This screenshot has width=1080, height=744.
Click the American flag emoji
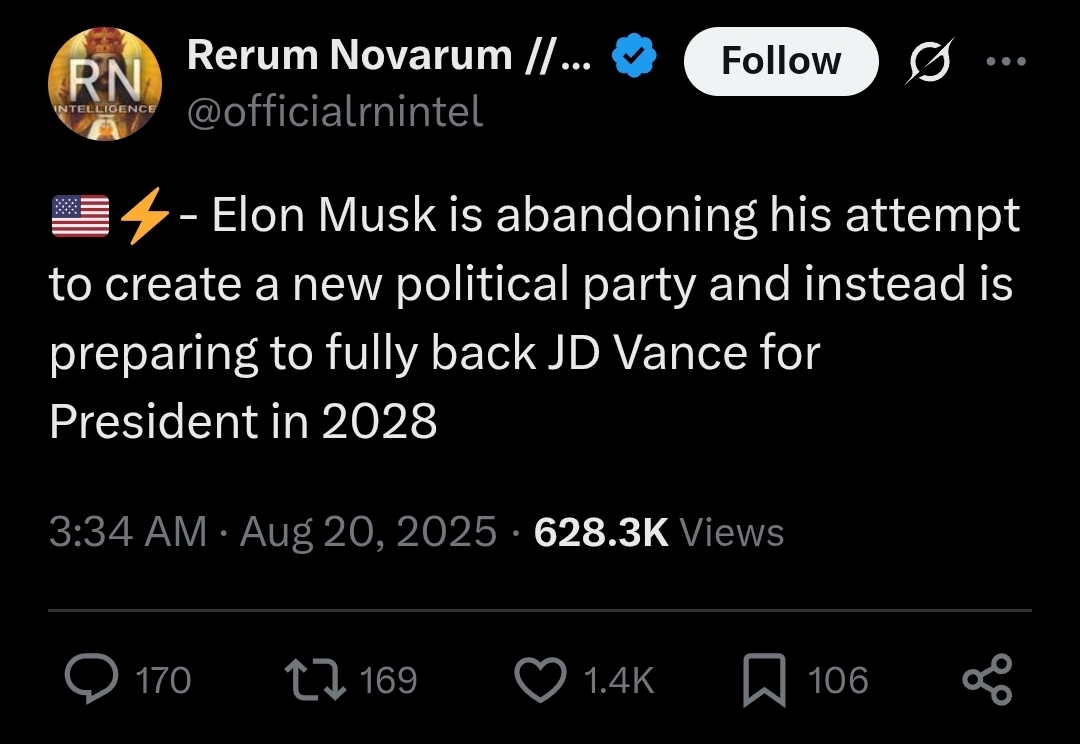pyautogui.click(x=80, y=216)
